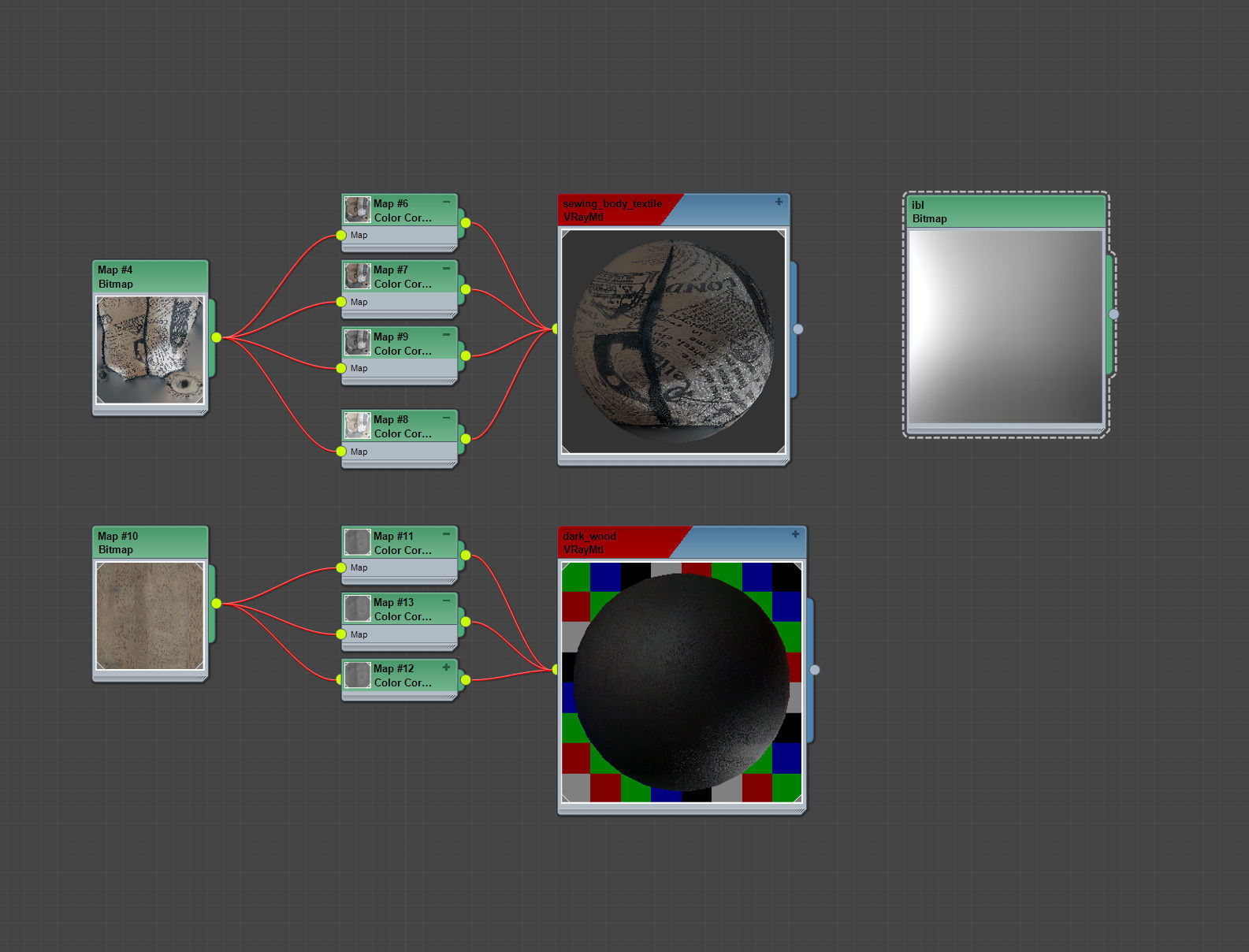The width and height of the screenshot is (1249, 952).
Task: Click the Map slot label of Map #13
Action: (x=359, y=634)
